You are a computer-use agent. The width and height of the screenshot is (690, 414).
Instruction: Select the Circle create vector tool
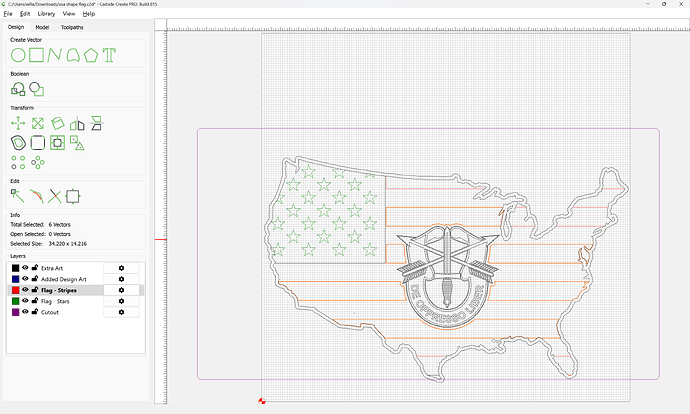pos(18,55)
